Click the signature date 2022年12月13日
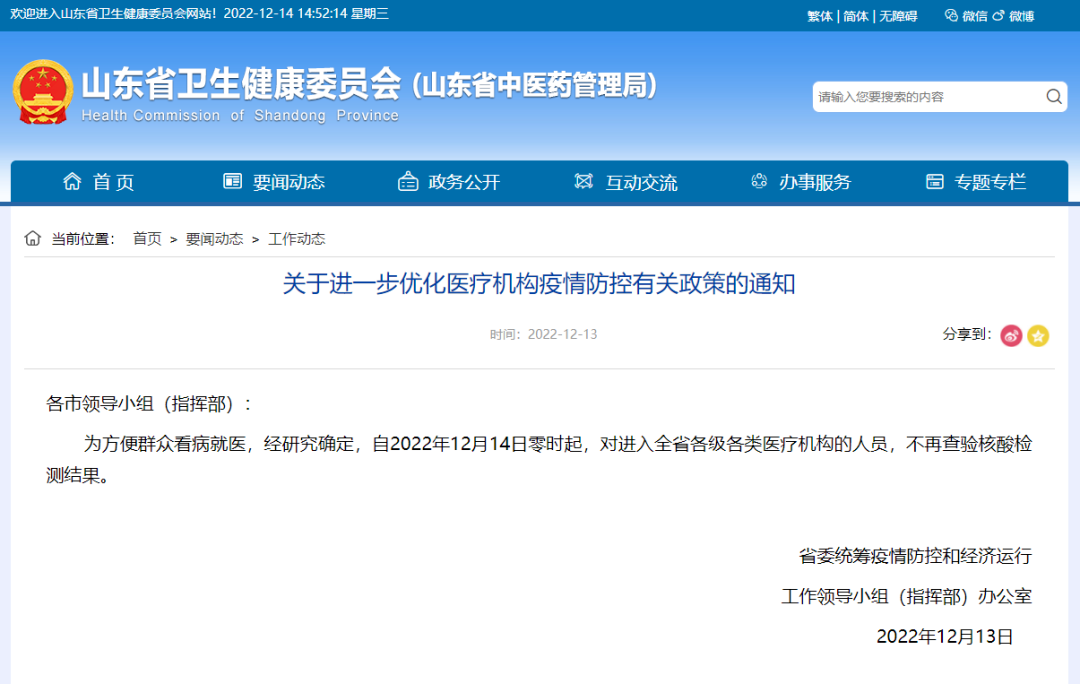 click(x=944, y=636)
